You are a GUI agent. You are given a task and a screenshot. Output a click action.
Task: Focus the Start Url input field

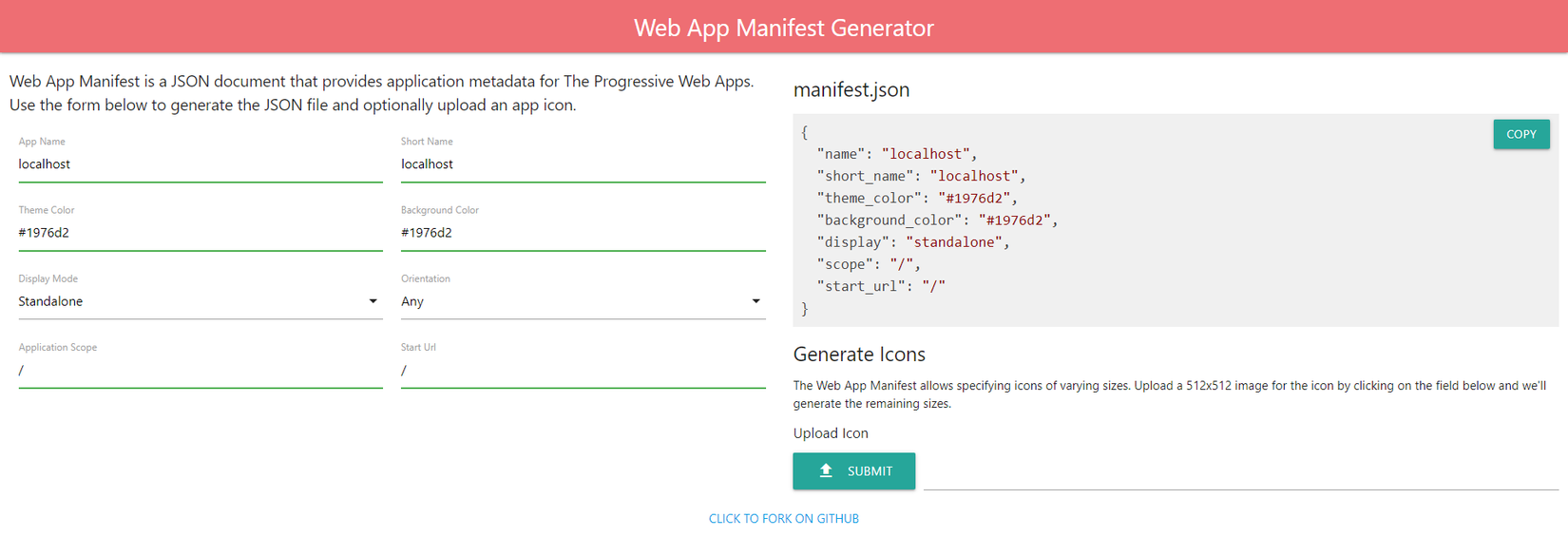[583, 371]
